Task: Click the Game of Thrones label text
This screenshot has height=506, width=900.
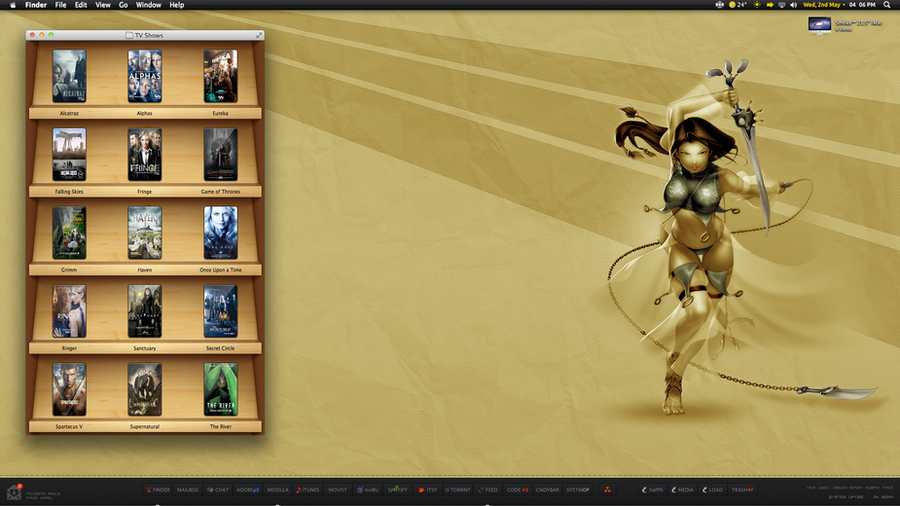Action: tap(220, 192)
